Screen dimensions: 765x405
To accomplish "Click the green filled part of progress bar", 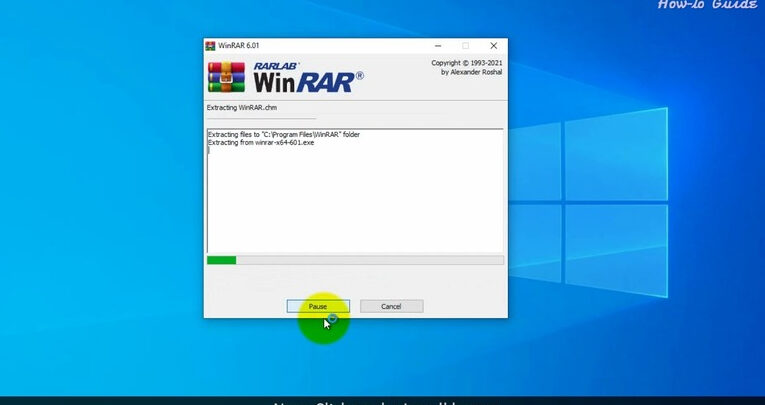I will click(x=221, y=260).
